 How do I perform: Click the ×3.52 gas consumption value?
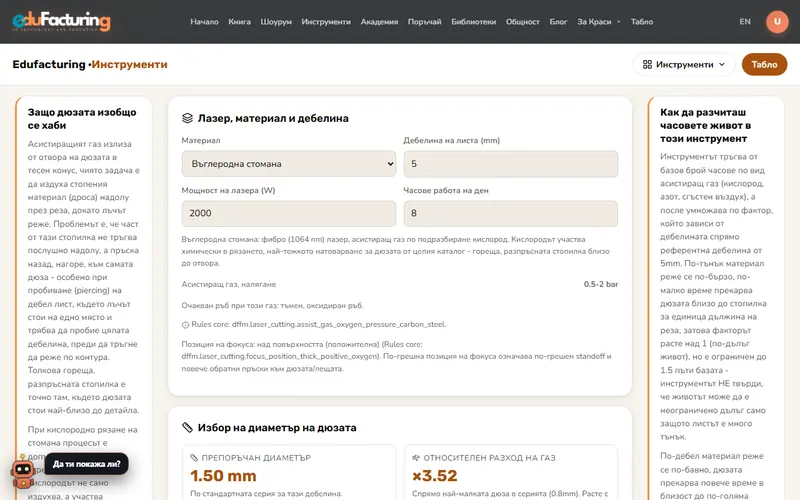[435, 476]
